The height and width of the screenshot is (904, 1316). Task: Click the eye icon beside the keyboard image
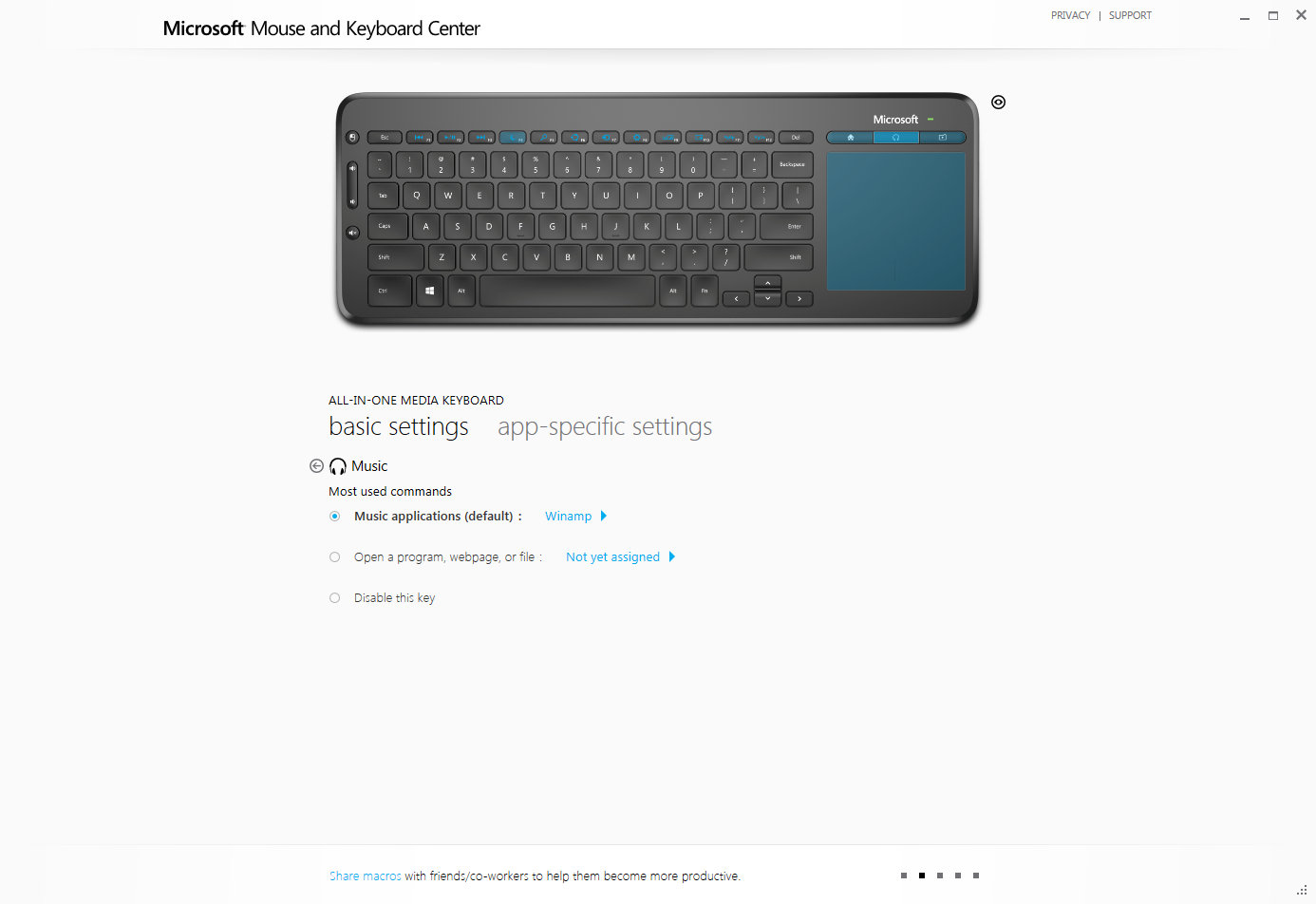998,103
